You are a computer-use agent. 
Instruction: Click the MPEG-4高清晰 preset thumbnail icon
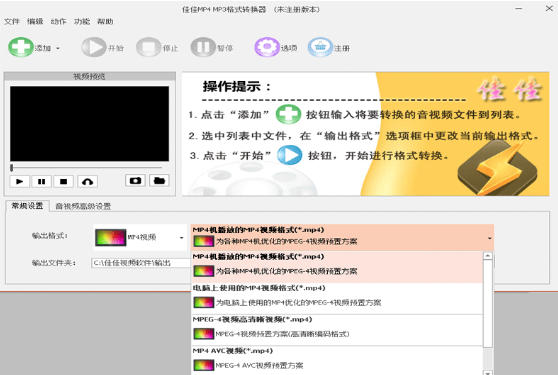click(204, 334)
